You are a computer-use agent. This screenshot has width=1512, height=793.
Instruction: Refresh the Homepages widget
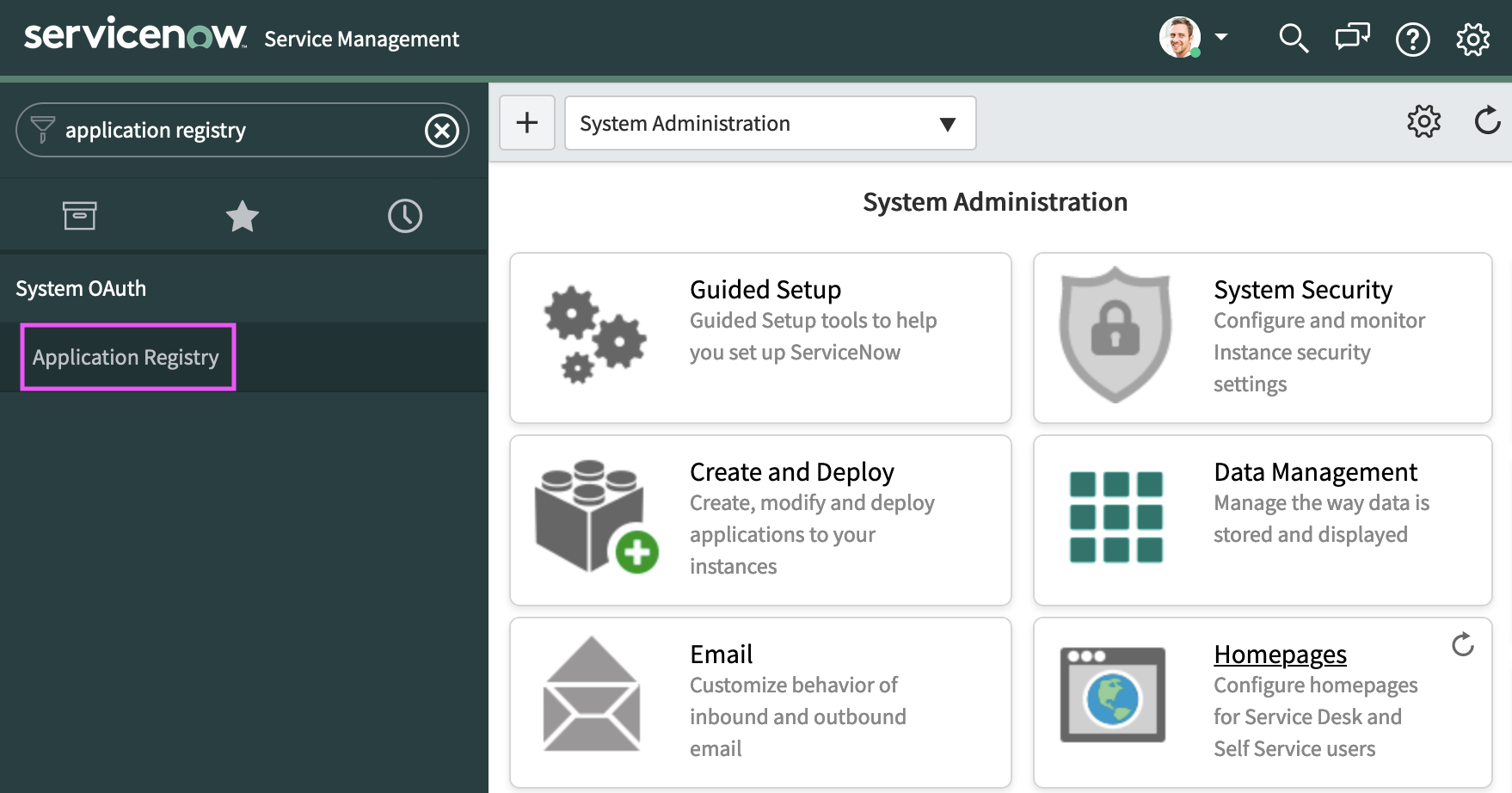point(1462,644)
